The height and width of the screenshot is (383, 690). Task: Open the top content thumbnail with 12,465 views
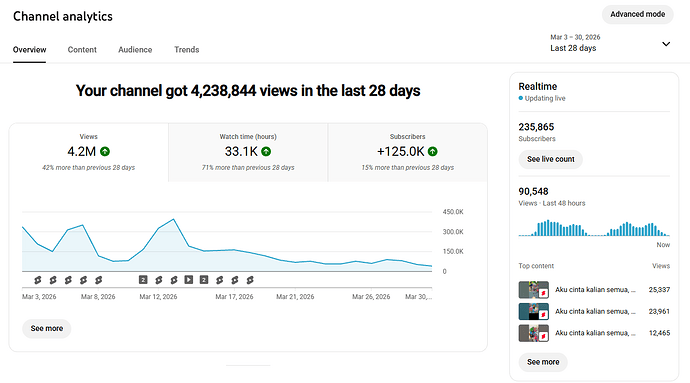point(534,333)
